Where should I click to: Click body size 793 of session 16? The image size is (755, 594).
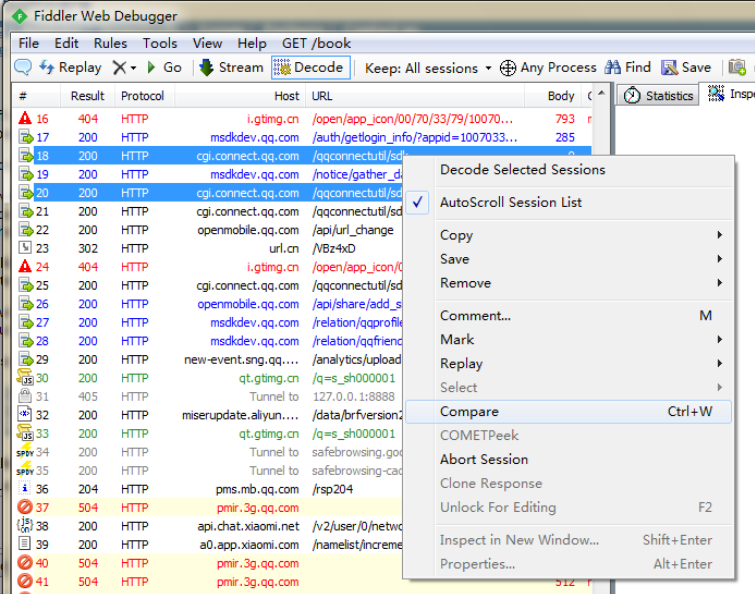tap(565, 118)
